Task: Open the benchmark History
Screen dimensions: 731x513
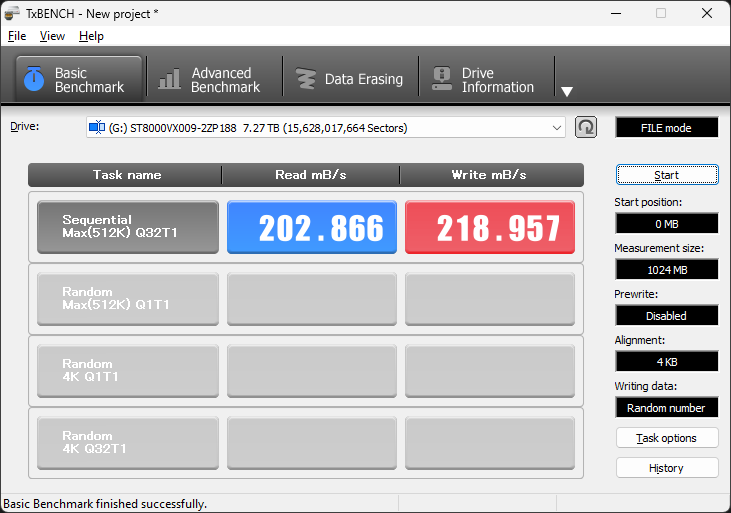Action: pyautogui.click(x=666, y=468)
